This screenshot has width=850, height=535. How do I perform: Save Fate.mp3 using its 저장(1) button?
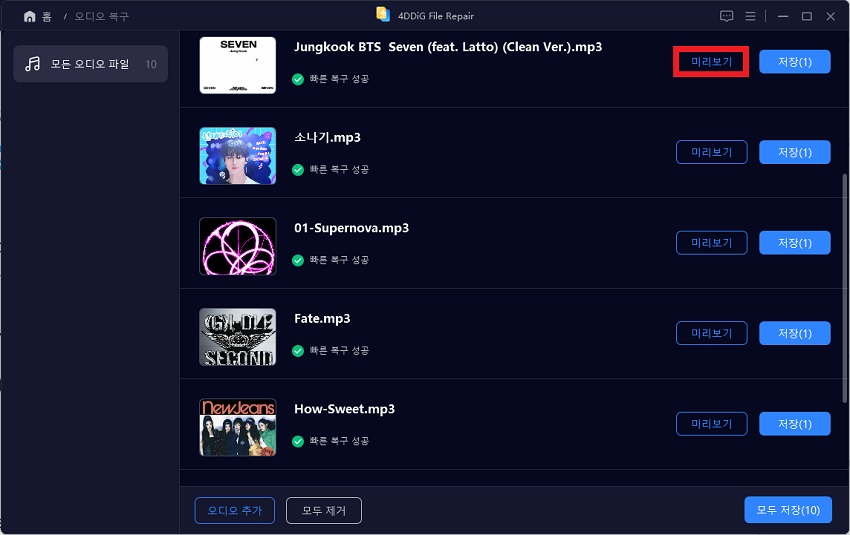point(795,333)
